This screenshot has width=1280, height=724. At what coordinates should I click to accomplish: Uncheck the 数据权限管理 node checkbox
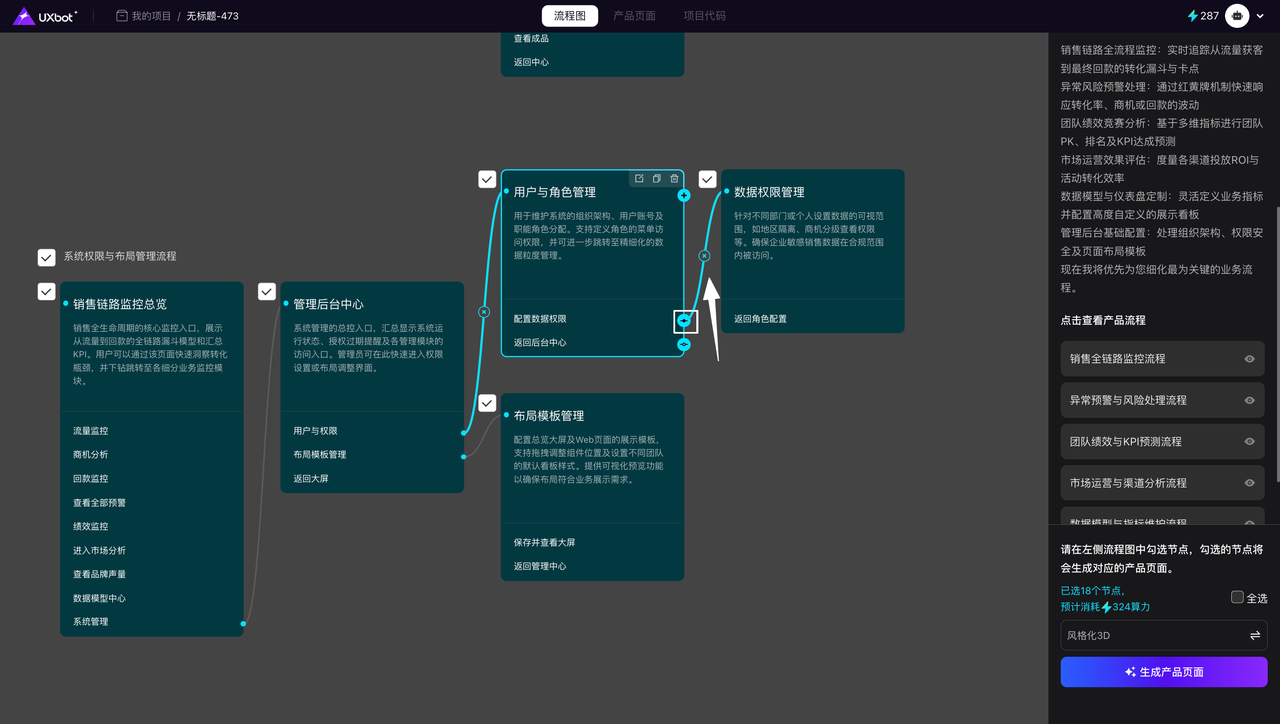(x=707, y=179)
